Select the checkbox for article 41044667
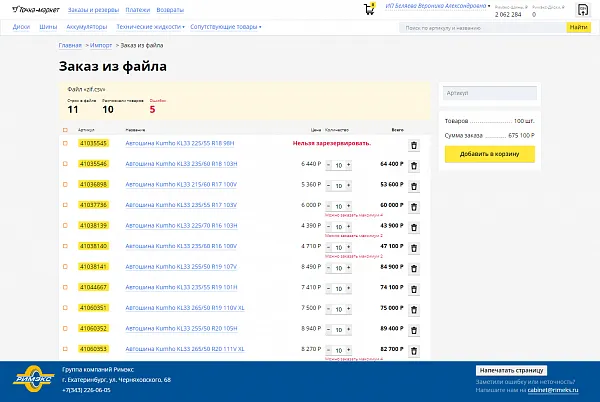 tap(66, 287)
